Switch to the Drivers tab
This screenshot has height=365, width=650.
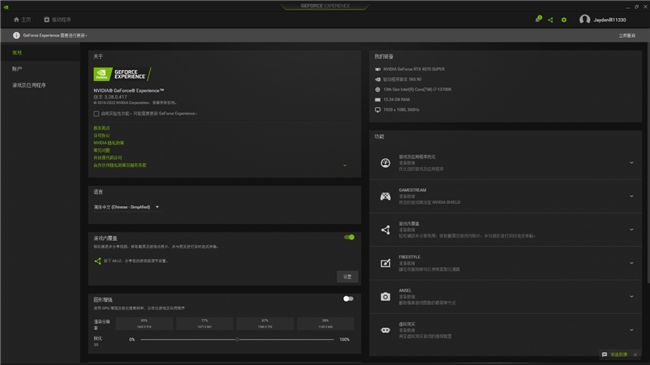(58, 19)
